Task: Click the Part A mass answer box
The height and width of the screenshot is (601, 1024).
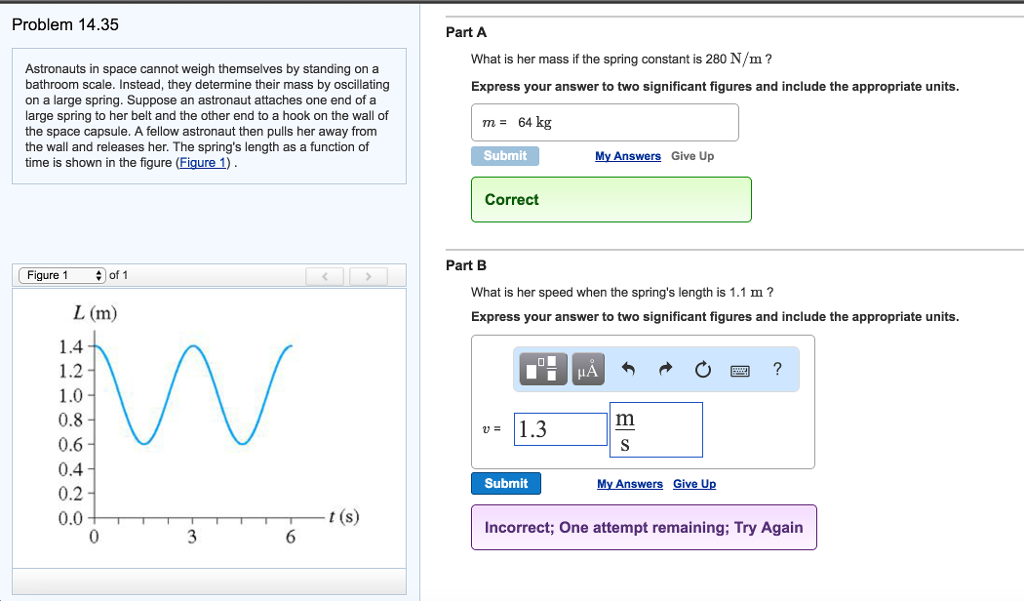Action: [x=605, y=123]
